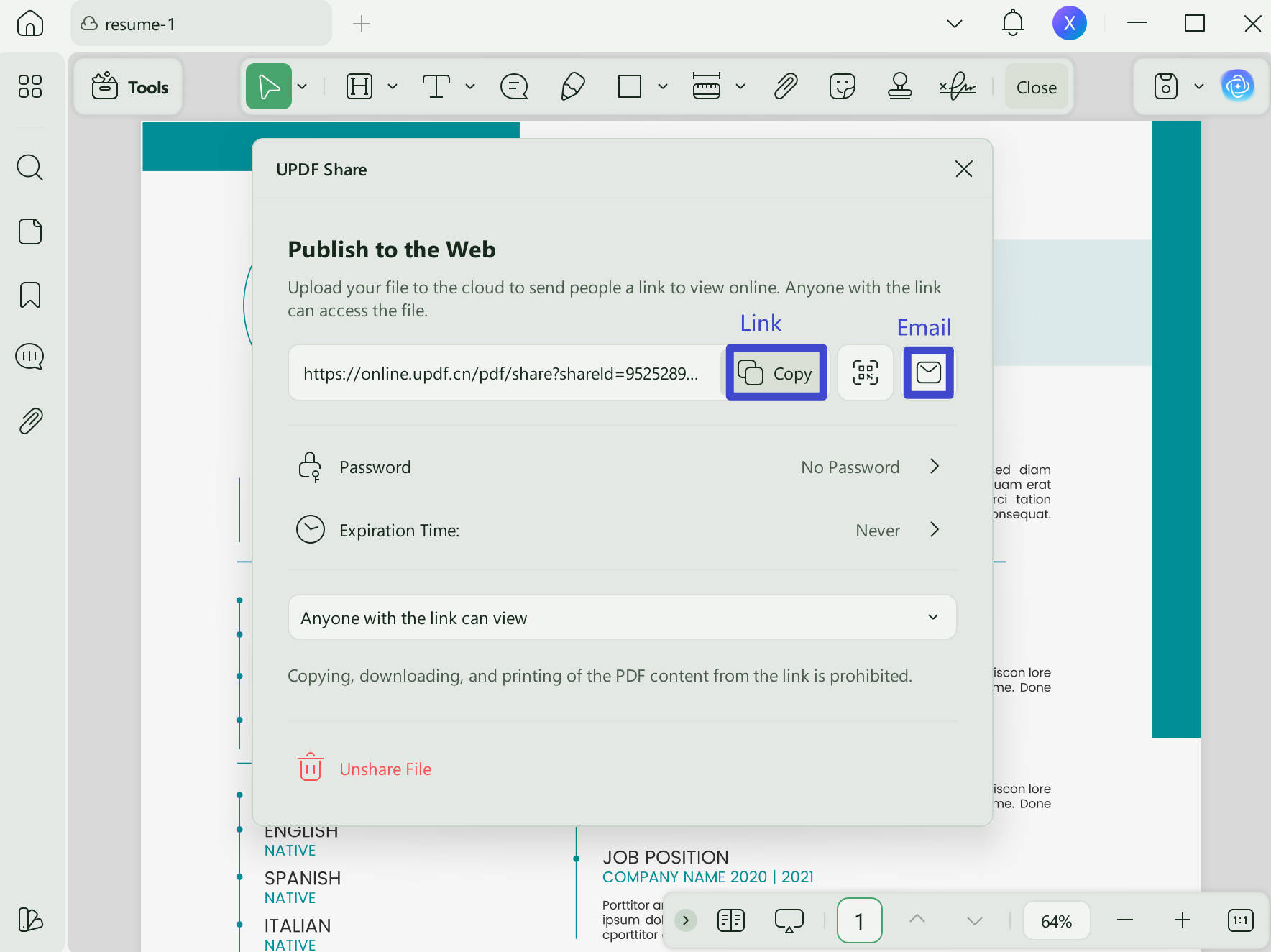
Task: Click the page number field
Action: (859, 920)
